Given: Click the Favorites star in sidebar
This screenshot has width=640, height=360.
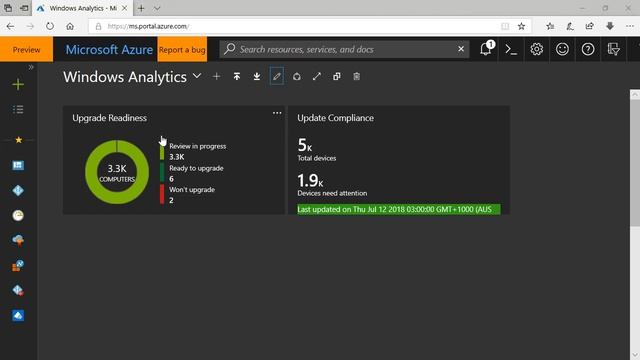Looking at the screenshot, I should (x=18, y=140).
